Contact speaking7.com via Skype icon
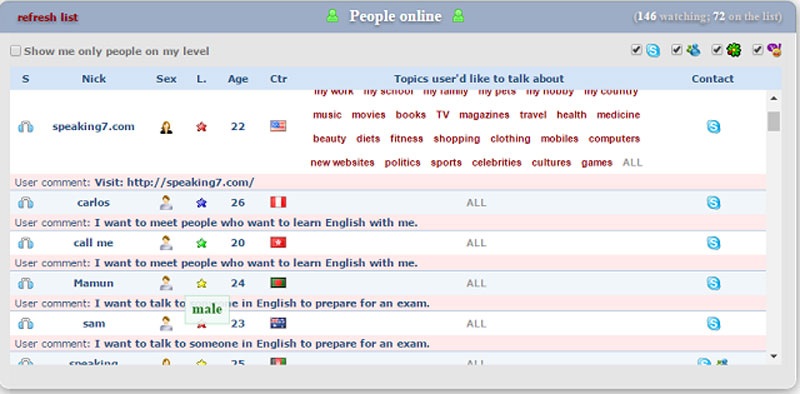 tap(713, 127)
